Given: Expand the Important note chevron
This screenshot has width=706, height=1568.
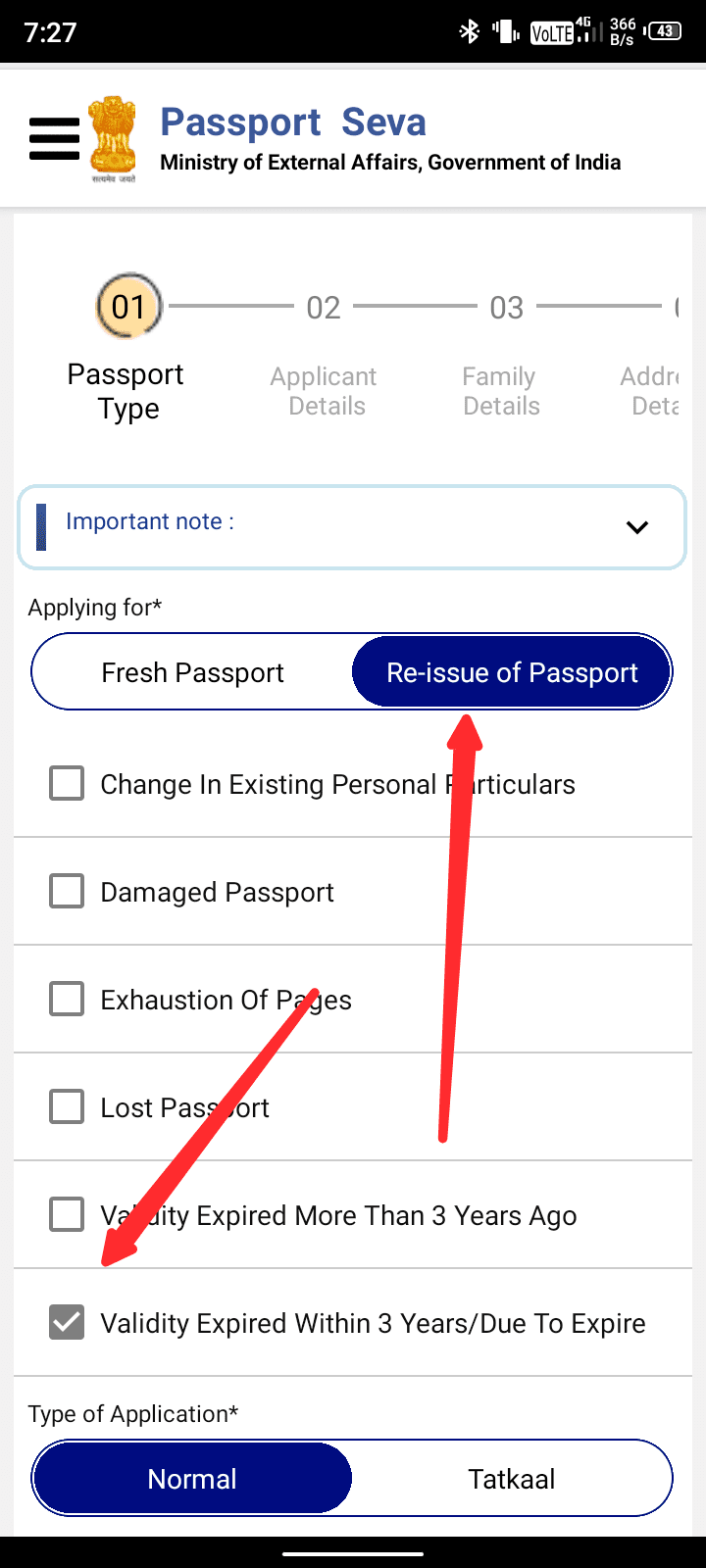Looking at the screenshot, I should (x=637, y=527).
